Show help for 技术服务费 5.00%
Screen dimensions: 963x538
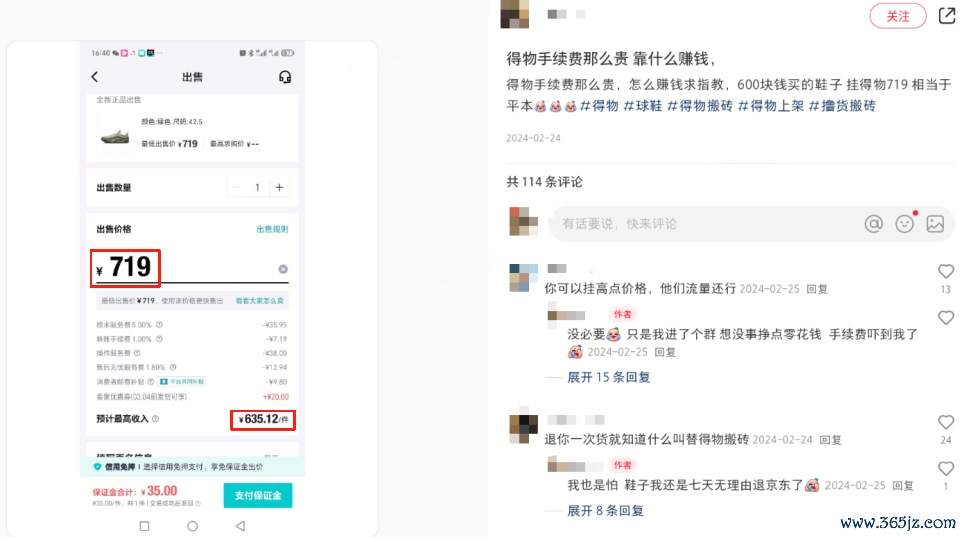[159, 324]
